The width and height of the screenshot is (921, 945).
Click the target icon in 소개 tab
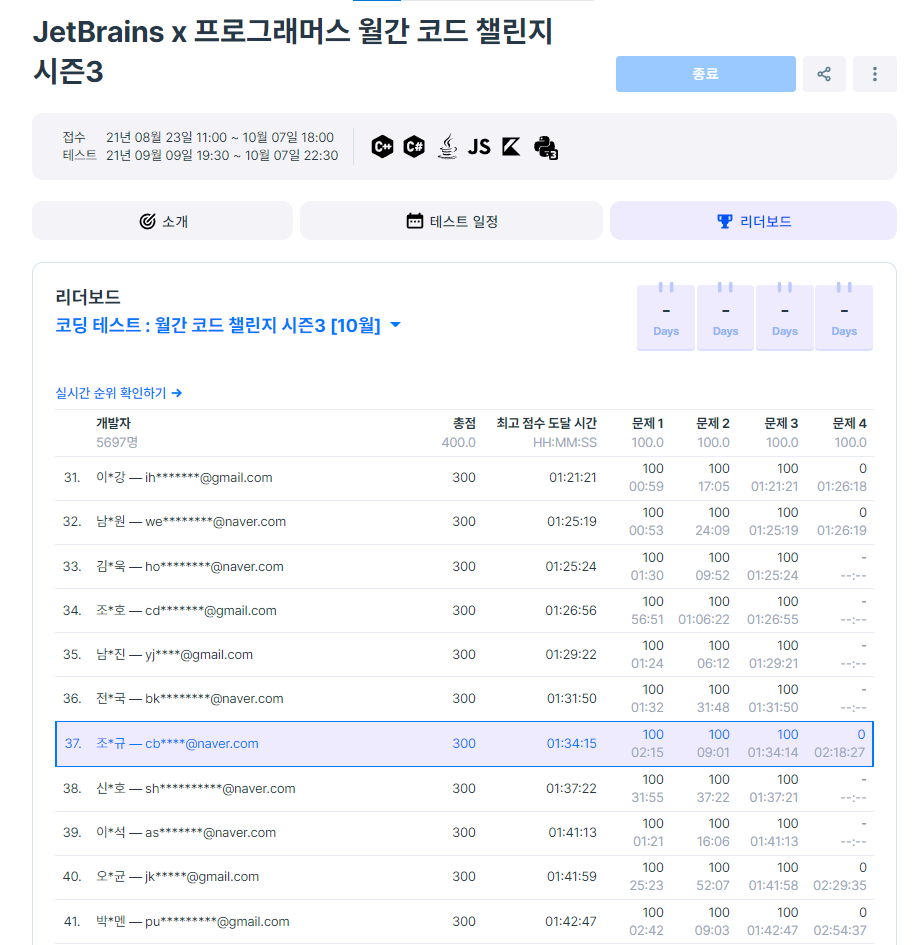click(x=148, y=221)
